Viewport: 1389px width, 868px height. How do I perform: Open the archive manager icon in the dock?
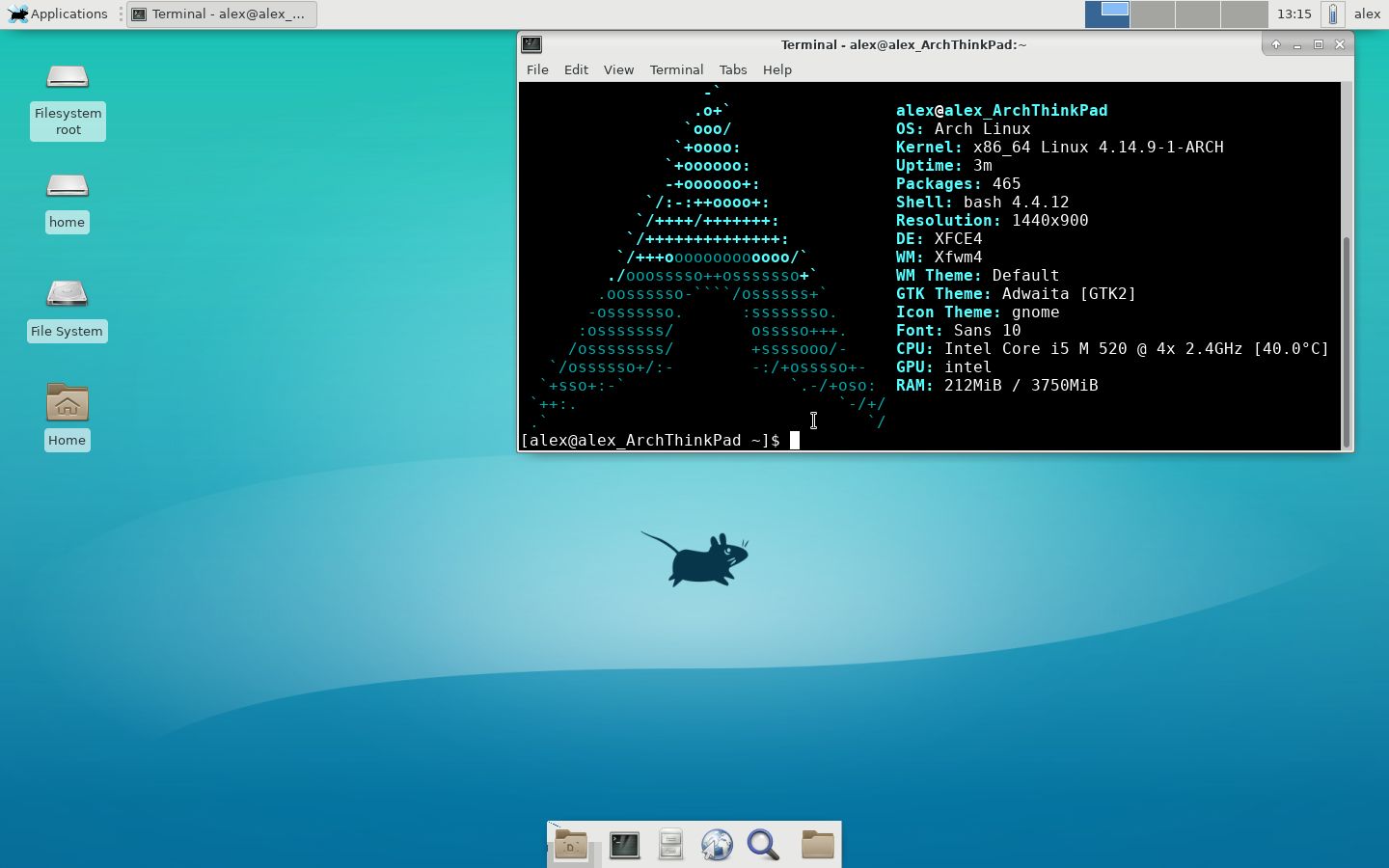coord(670,844)
